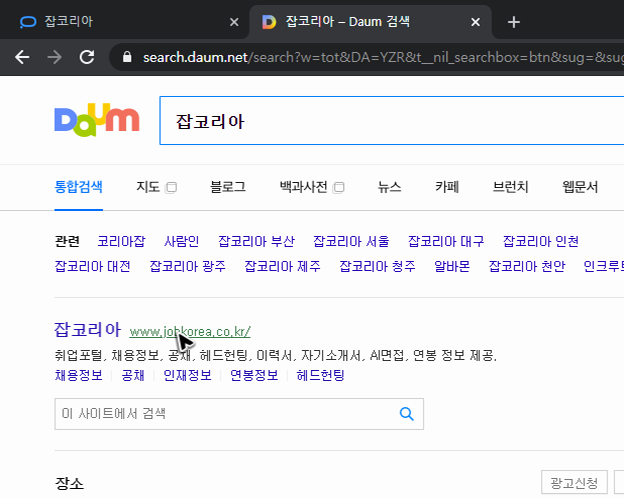The width and height of the screenshot is (624, 498).
Task: Open the 인재정보 sublink
Action: [x=187, y=375]
